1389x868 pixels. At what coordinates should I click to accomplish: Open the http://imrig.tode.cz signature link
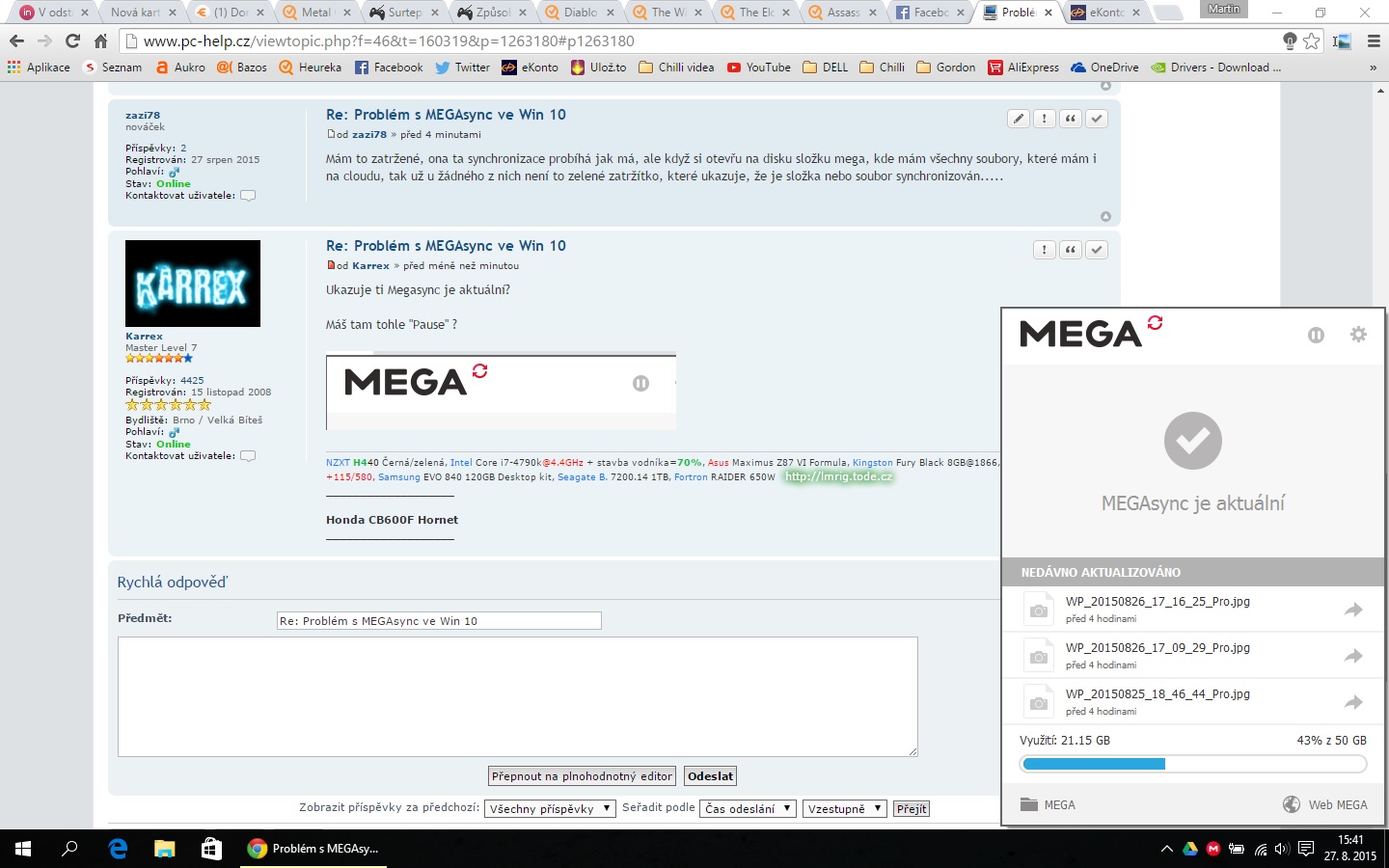(838, 476)
